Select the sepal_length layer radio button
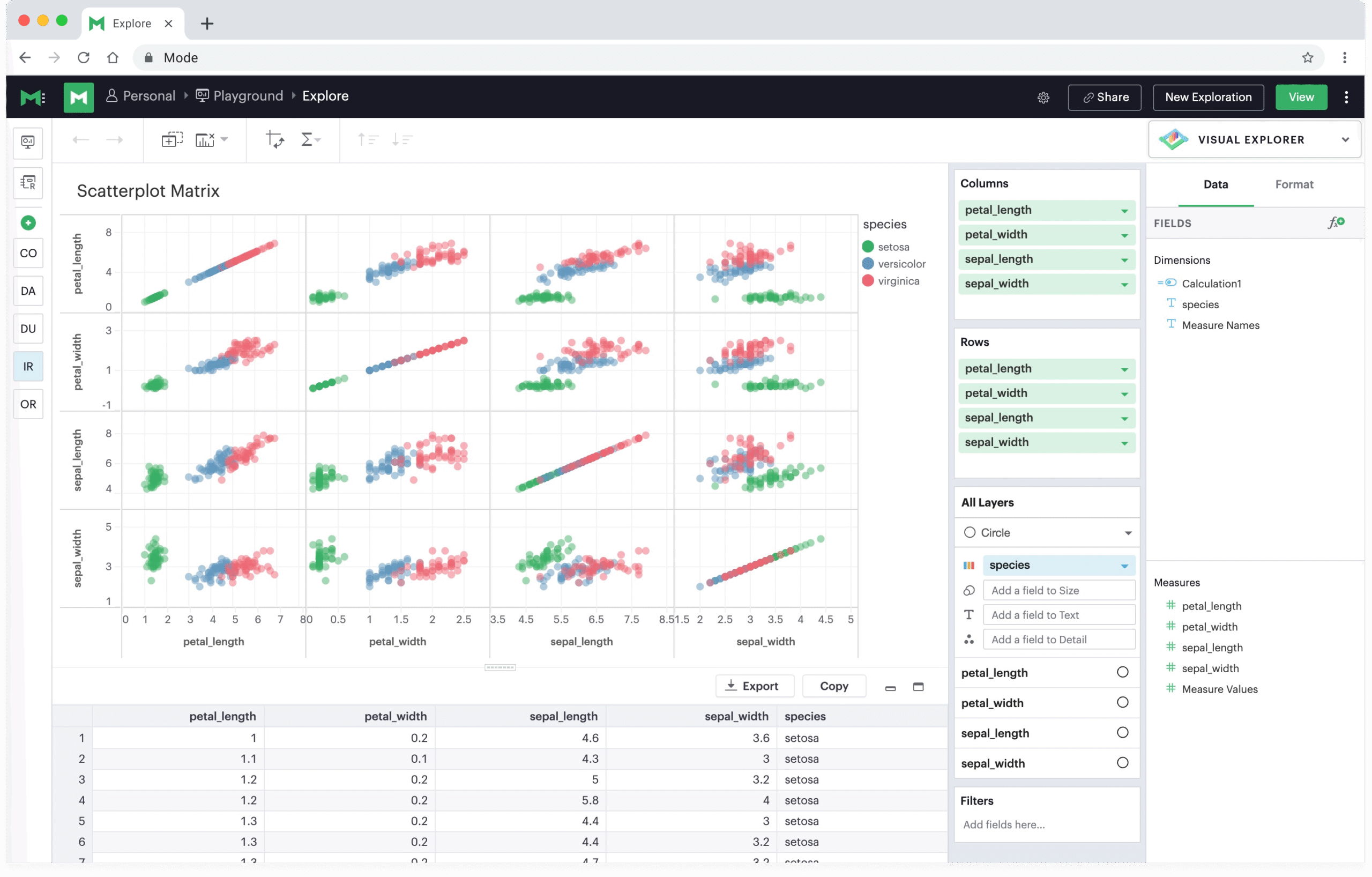 (x=1122, y=733)
